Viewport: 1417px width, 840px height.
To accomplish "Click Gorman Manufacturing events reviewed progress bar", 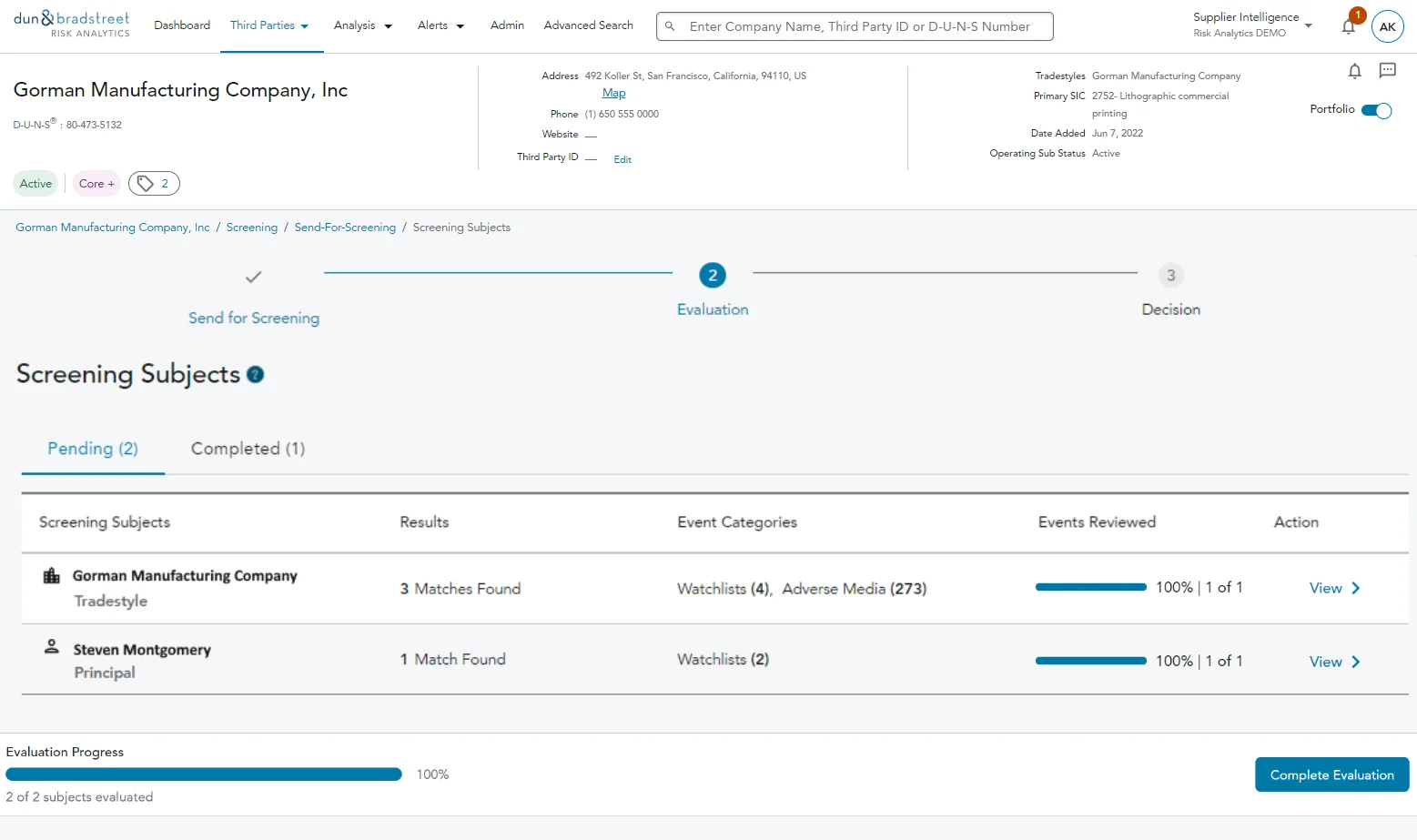I will [1091, 587].
